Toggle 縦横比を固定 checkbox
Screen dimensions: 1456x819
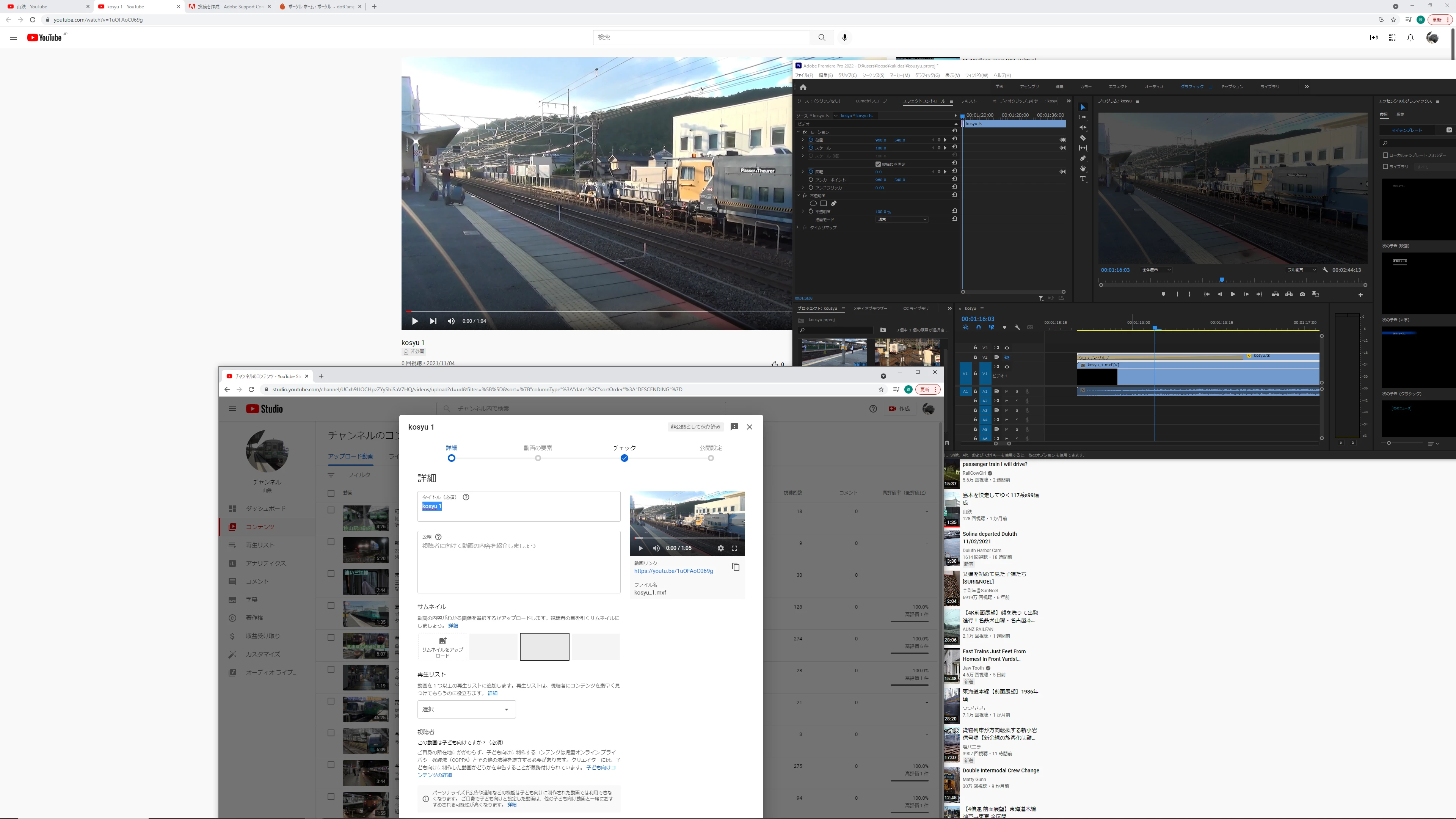point(878,164)
